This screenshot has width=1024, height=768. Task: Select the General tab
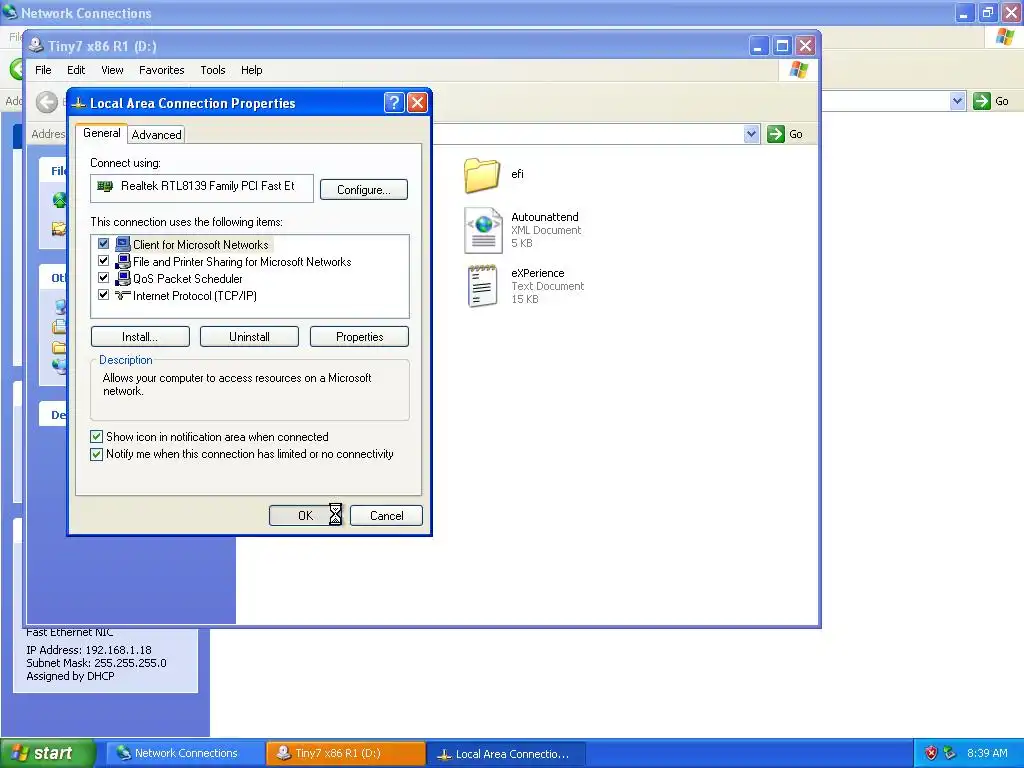[x=102, y=133]
